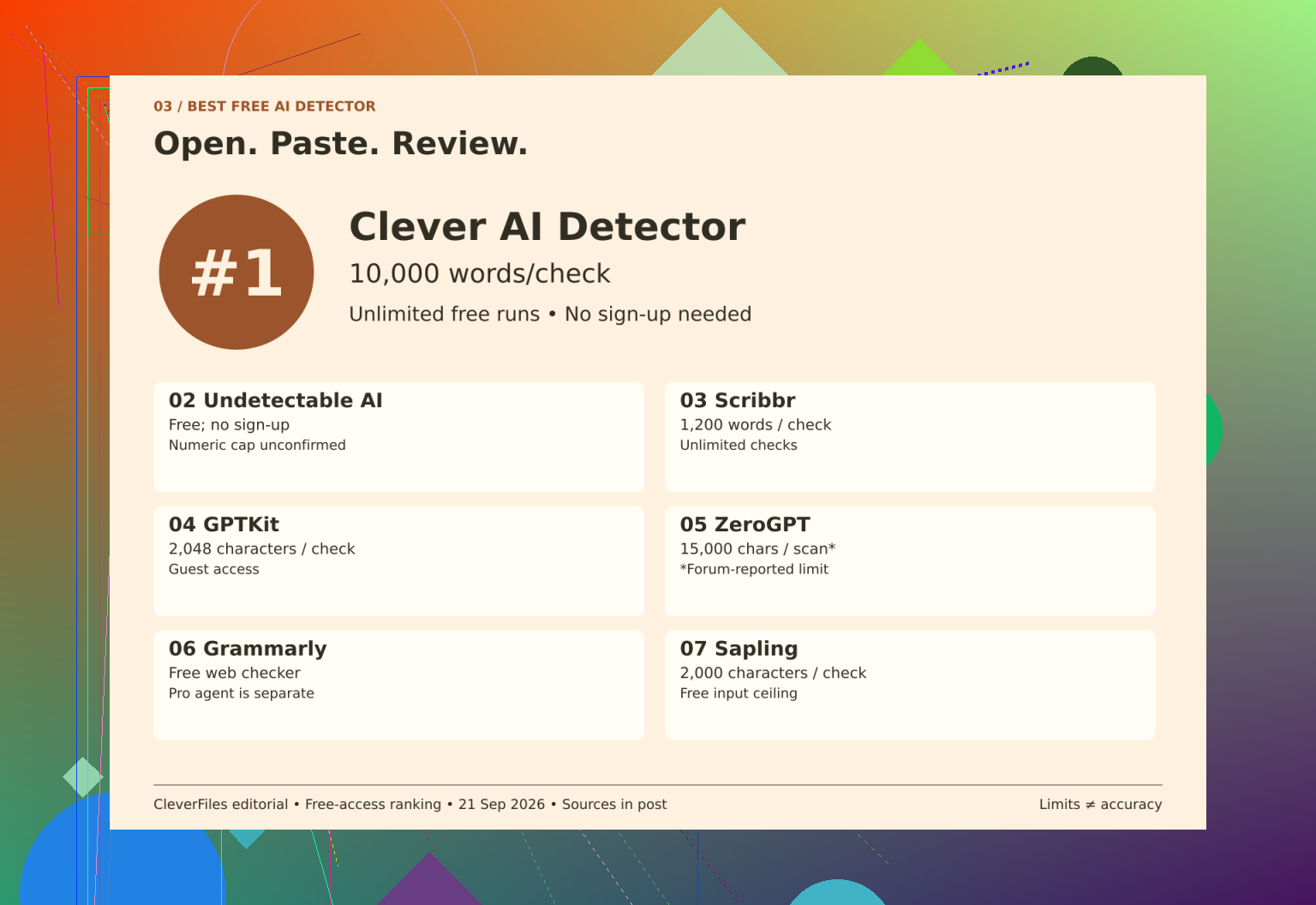Click the 'Open. Paste. Review.' headline
Viewport: 1316px width, 905px height.
tap(340, 143)
